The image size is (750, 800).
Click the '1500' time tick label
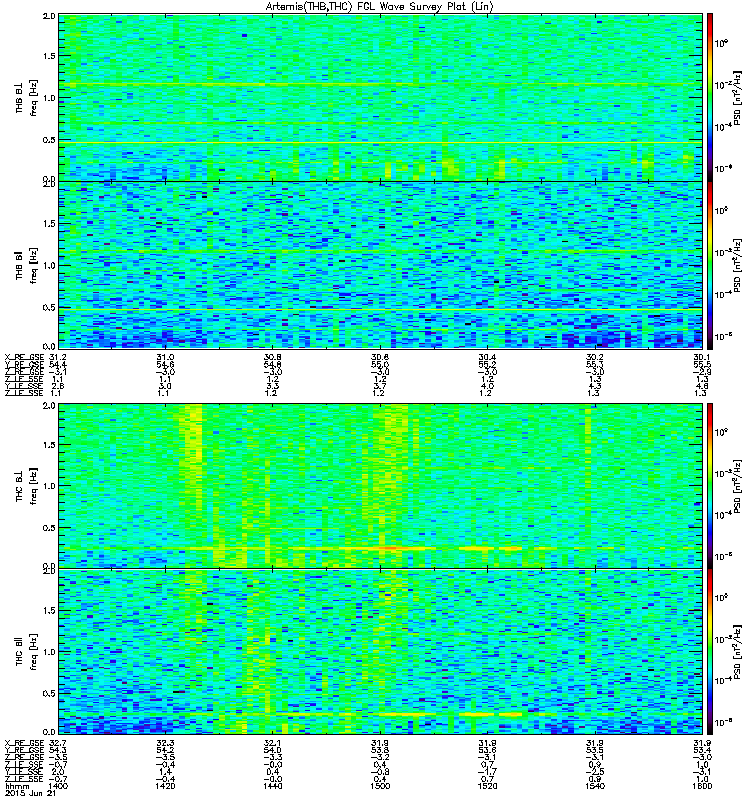click(x=380, y=786)
